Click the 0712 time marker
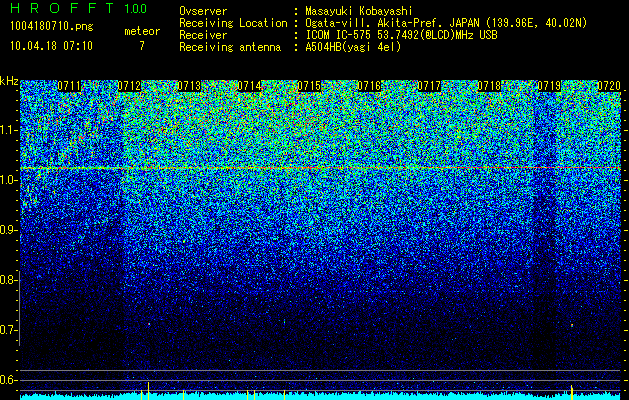This screenshot has width=629, height=400. pos(129,86)
